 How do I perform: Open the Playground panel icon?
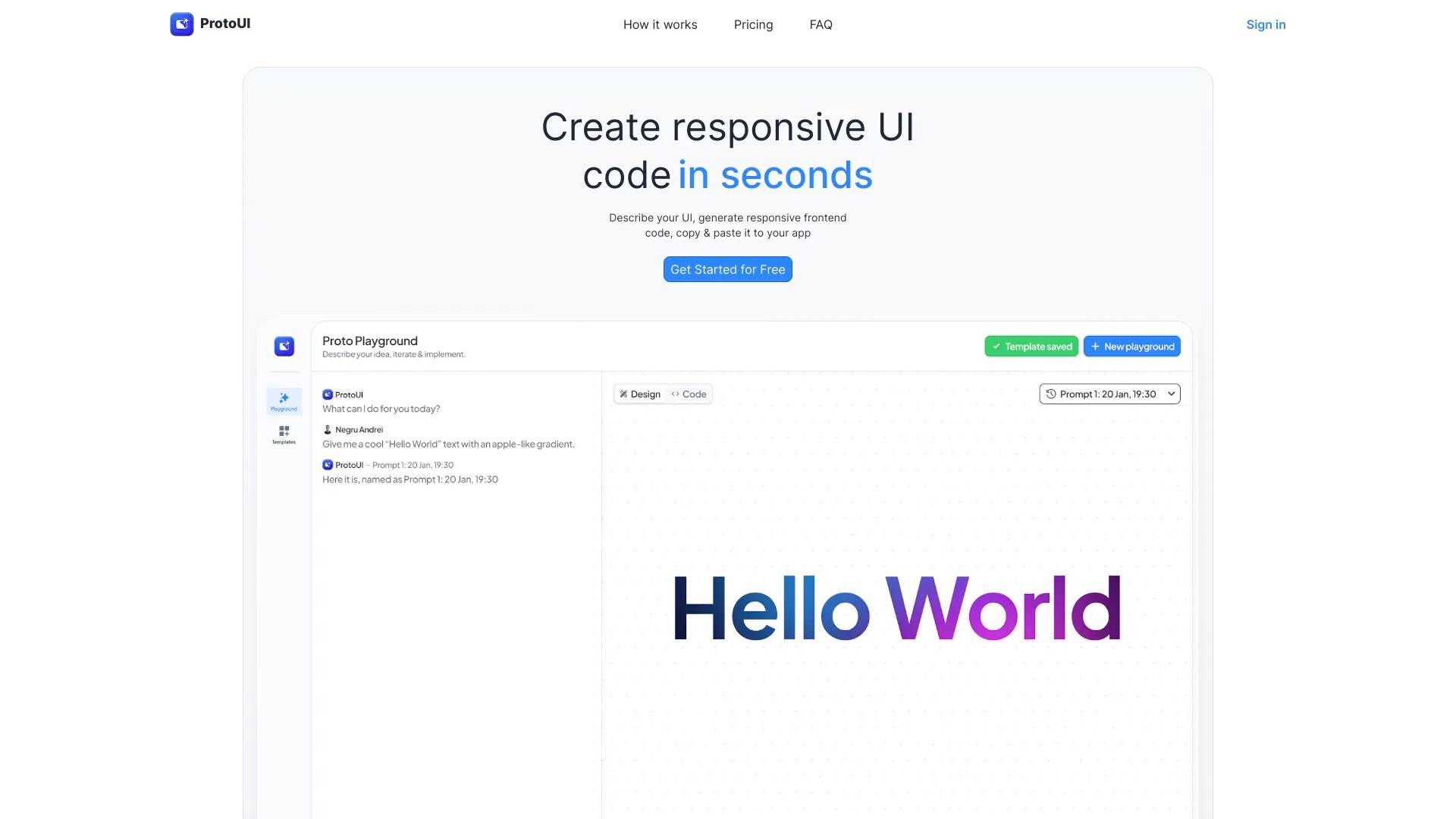pyautogui.click(x=283, y=400)
